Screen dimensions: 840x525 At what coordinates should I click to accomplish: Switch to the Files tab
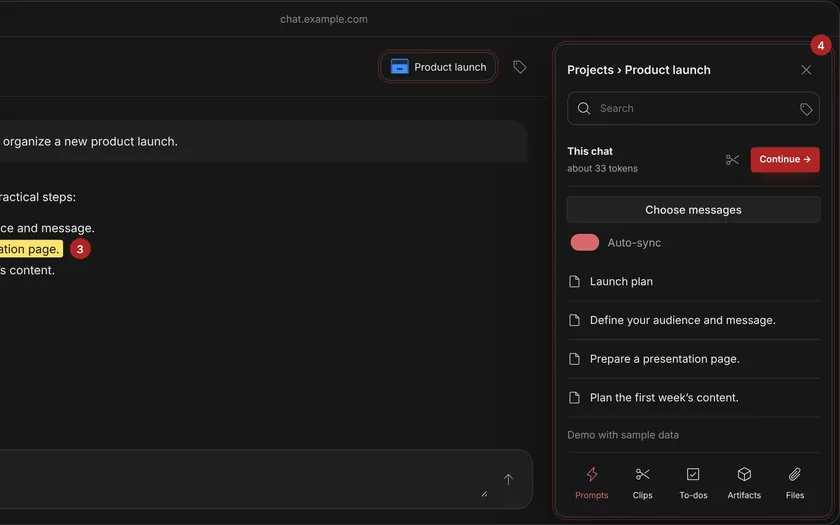pyautogui.click(x=795, y=483)
